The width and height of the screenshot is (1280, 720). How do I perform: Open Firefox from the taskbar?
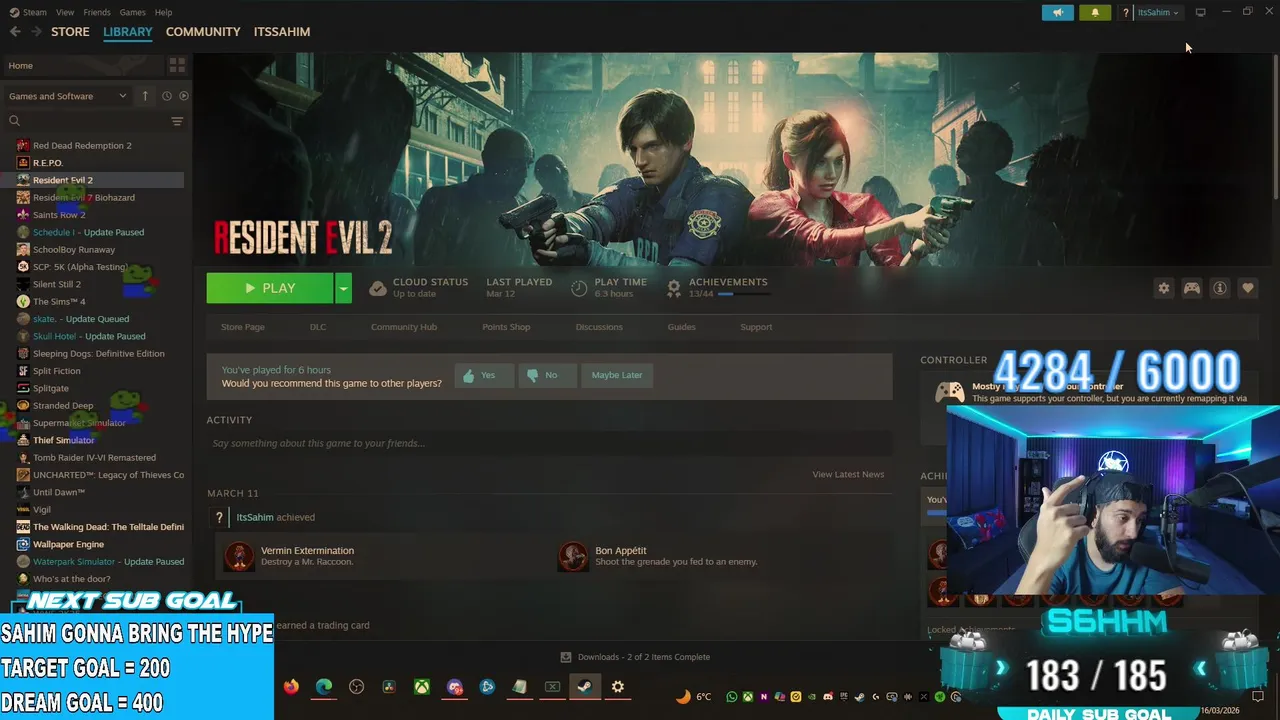tap(291, 687)
